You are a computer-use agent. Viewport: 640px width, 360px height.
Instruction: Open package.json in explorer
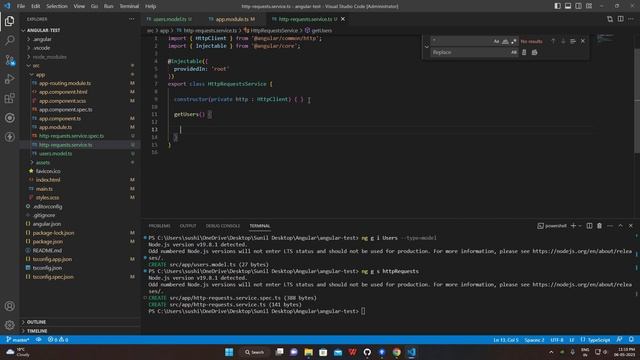(x=47, y=242)
